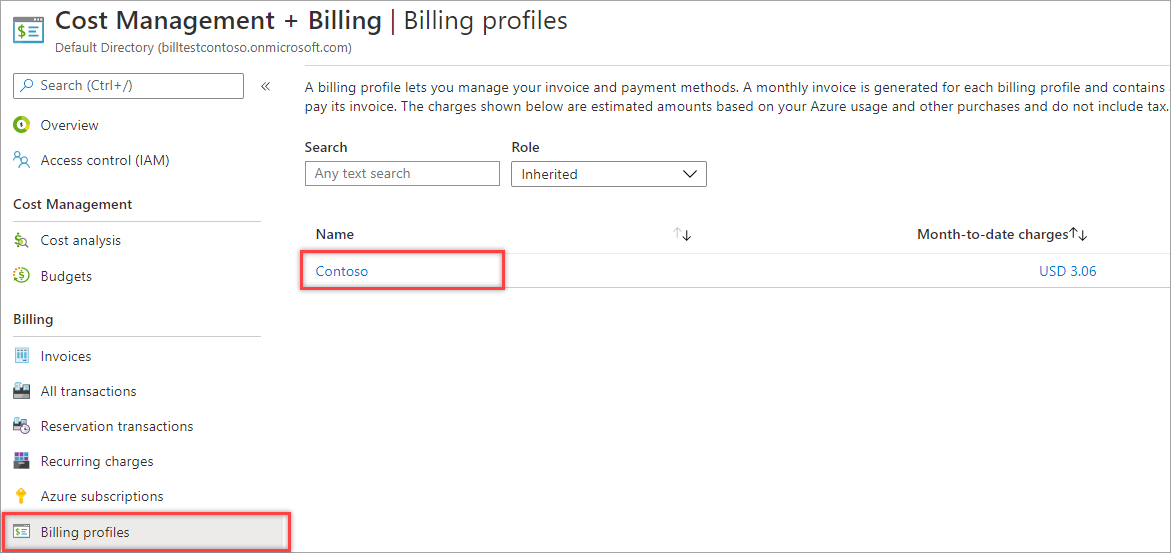Click the All transactions icon
The height and width of the screenshot is (553, 1171).
(x=21, y=391)
